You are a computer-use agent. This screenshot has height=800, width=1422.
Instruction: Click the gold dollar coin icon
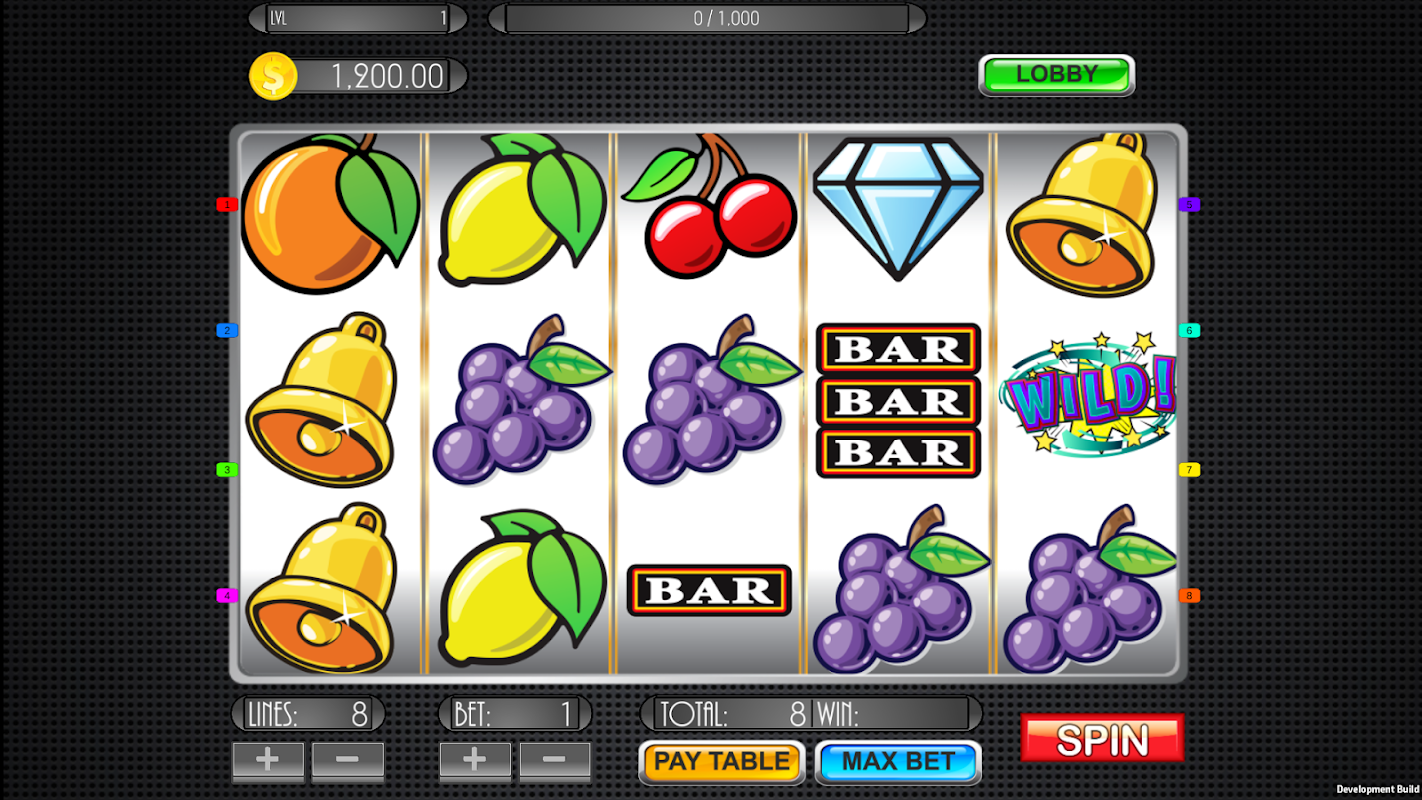(273, 76)
